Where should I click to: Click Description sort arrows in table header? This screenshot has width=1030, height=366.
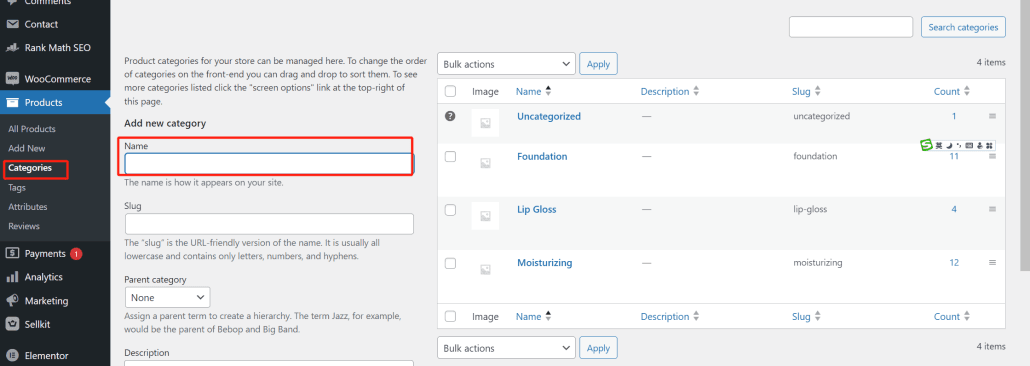click(696, 92)
